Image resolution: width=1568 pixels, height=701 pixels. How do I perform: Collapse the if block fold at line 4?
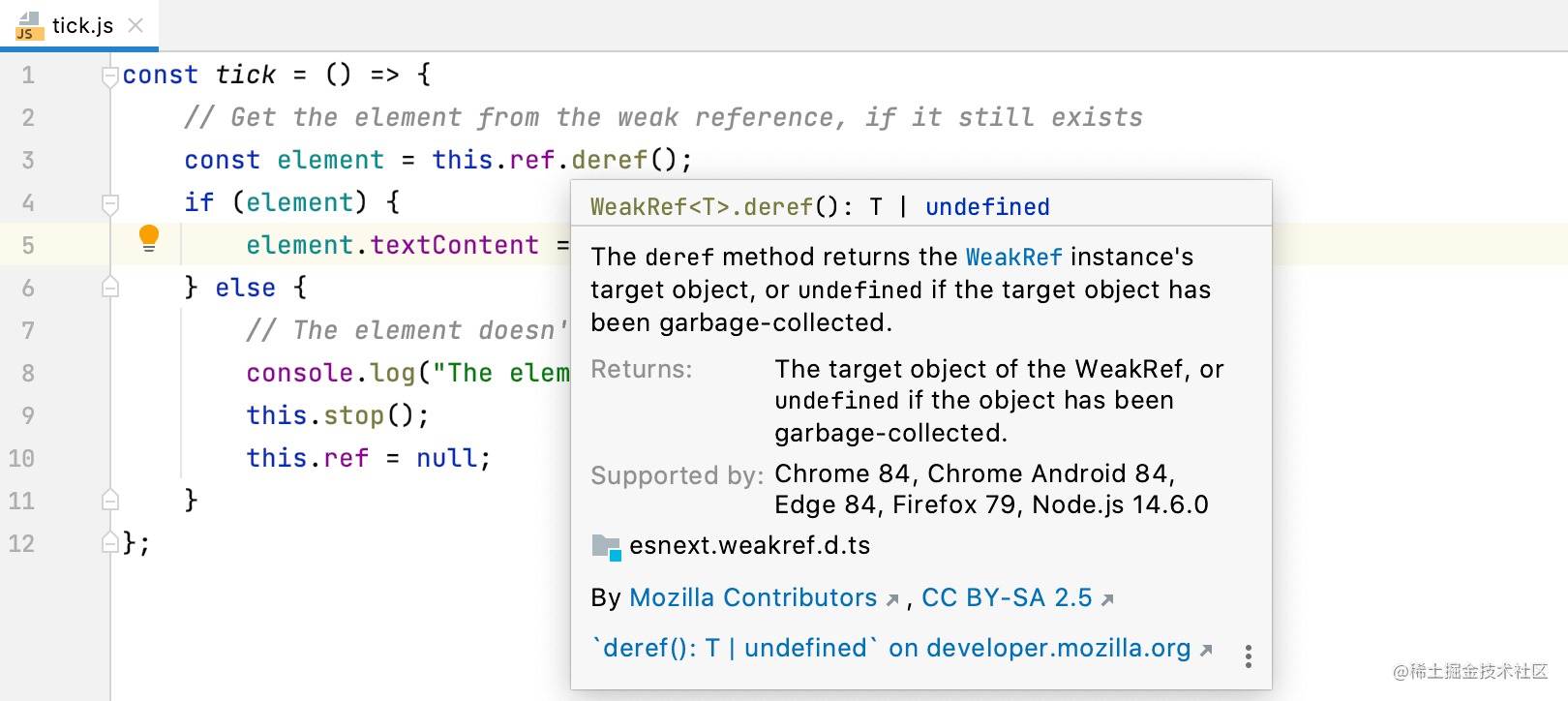point(110,203)
